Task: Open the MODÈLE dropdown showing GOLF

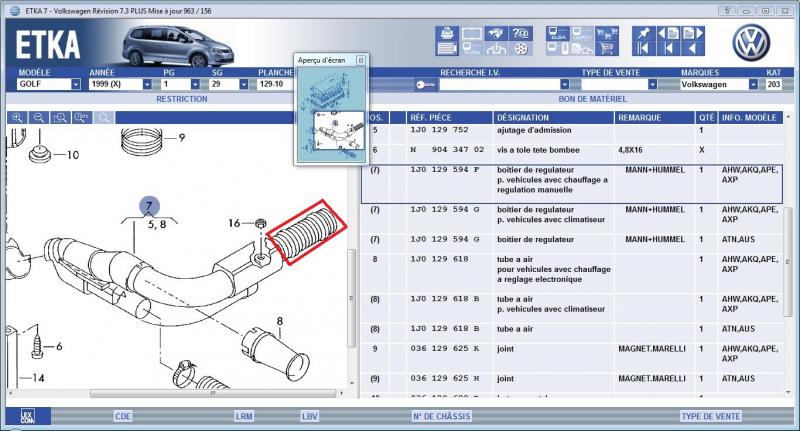Action: click(76, 84)
